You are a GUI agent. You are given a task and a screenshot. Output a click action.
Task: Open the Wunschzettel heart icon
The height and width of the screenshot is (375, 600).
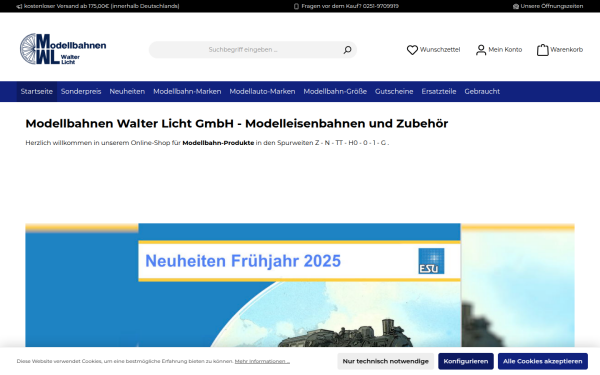412,50
